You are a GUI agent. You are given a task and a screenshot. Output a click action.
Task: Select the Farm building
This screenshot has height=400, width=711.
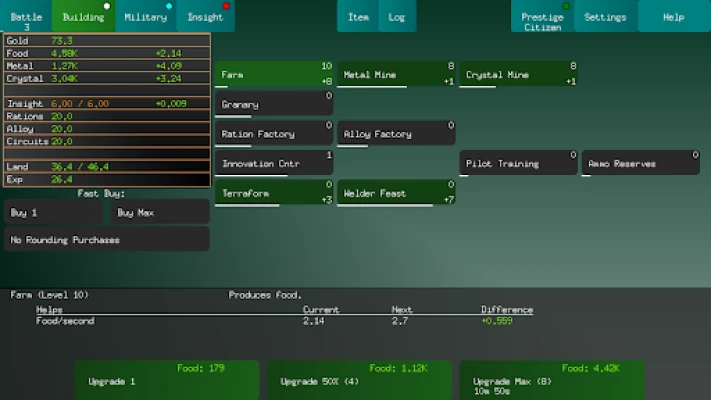(x=274, y=74)
